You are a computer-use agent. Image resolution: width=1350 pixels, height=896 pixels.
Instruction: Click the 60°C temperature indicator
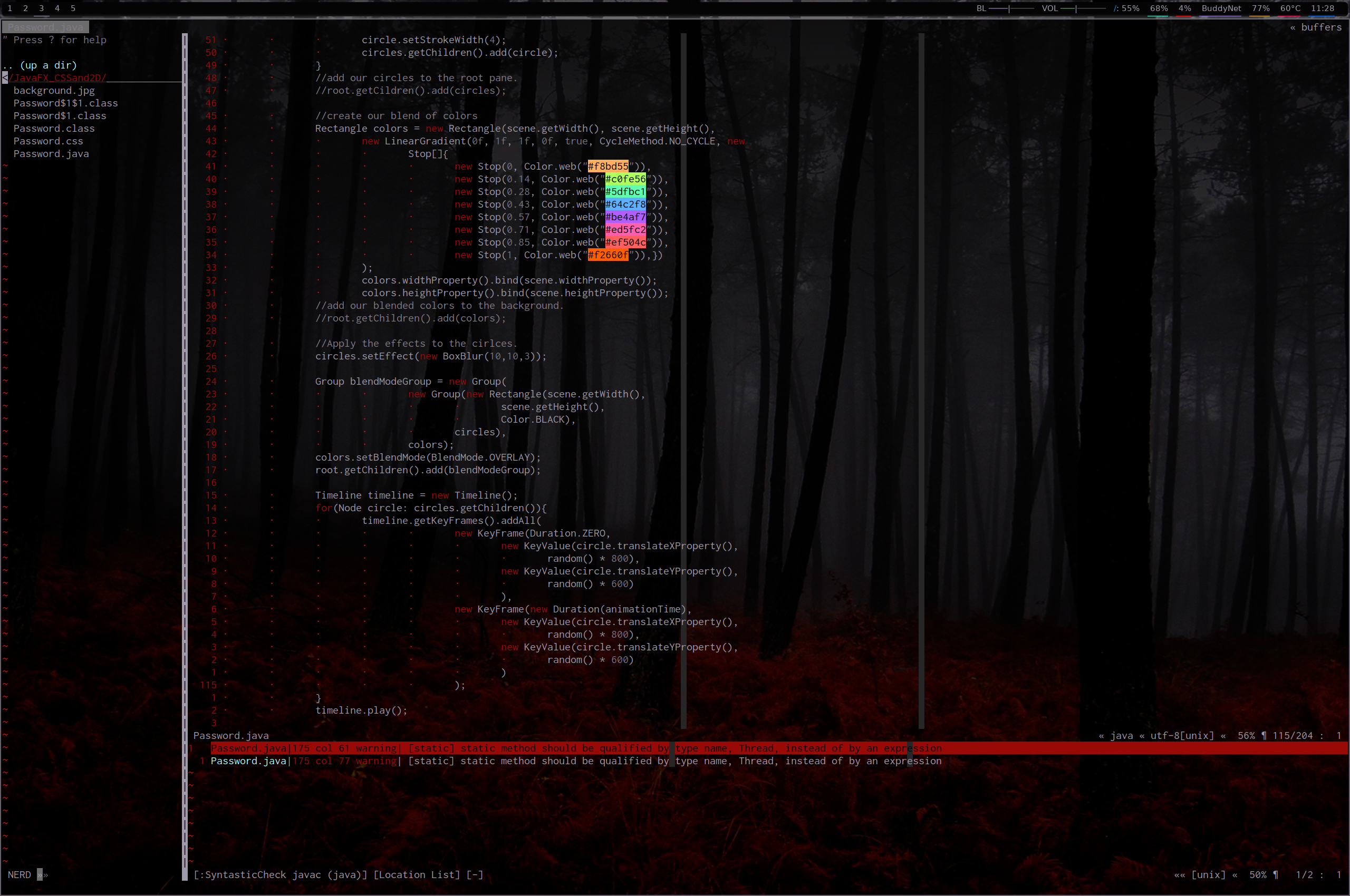(1290, 8)
